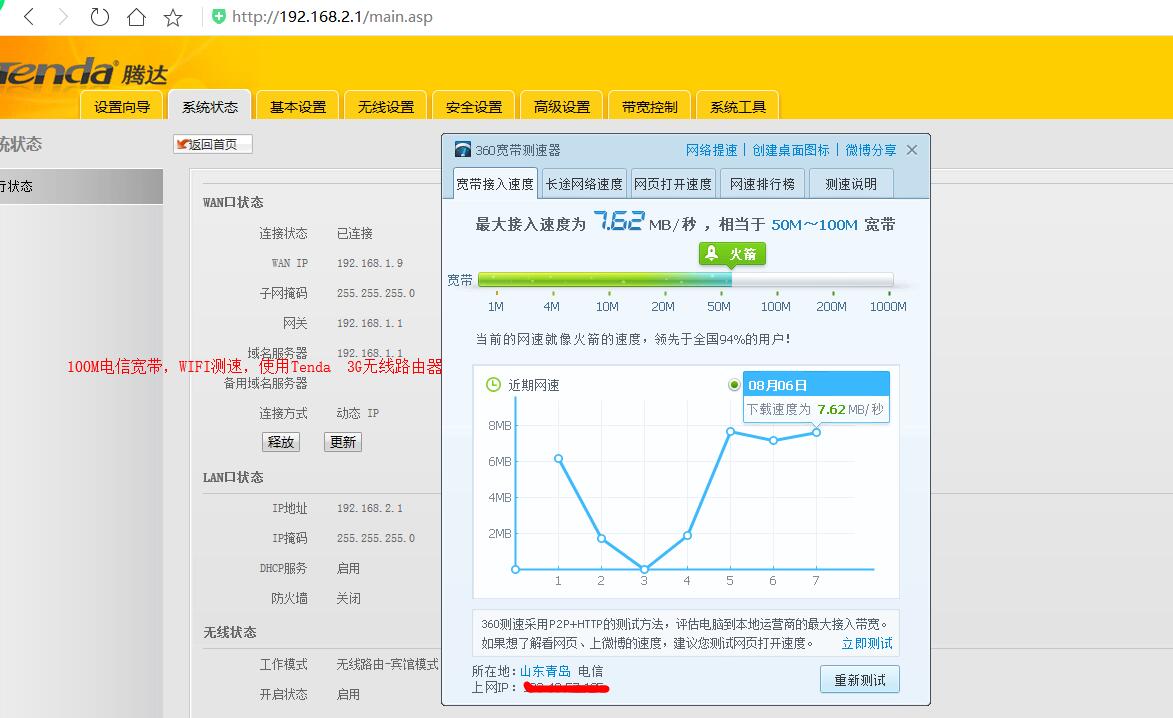Click the green rocket 火箭 speed boost icon
Viewport: 1173px width, 718px height.
coord(731,254)
